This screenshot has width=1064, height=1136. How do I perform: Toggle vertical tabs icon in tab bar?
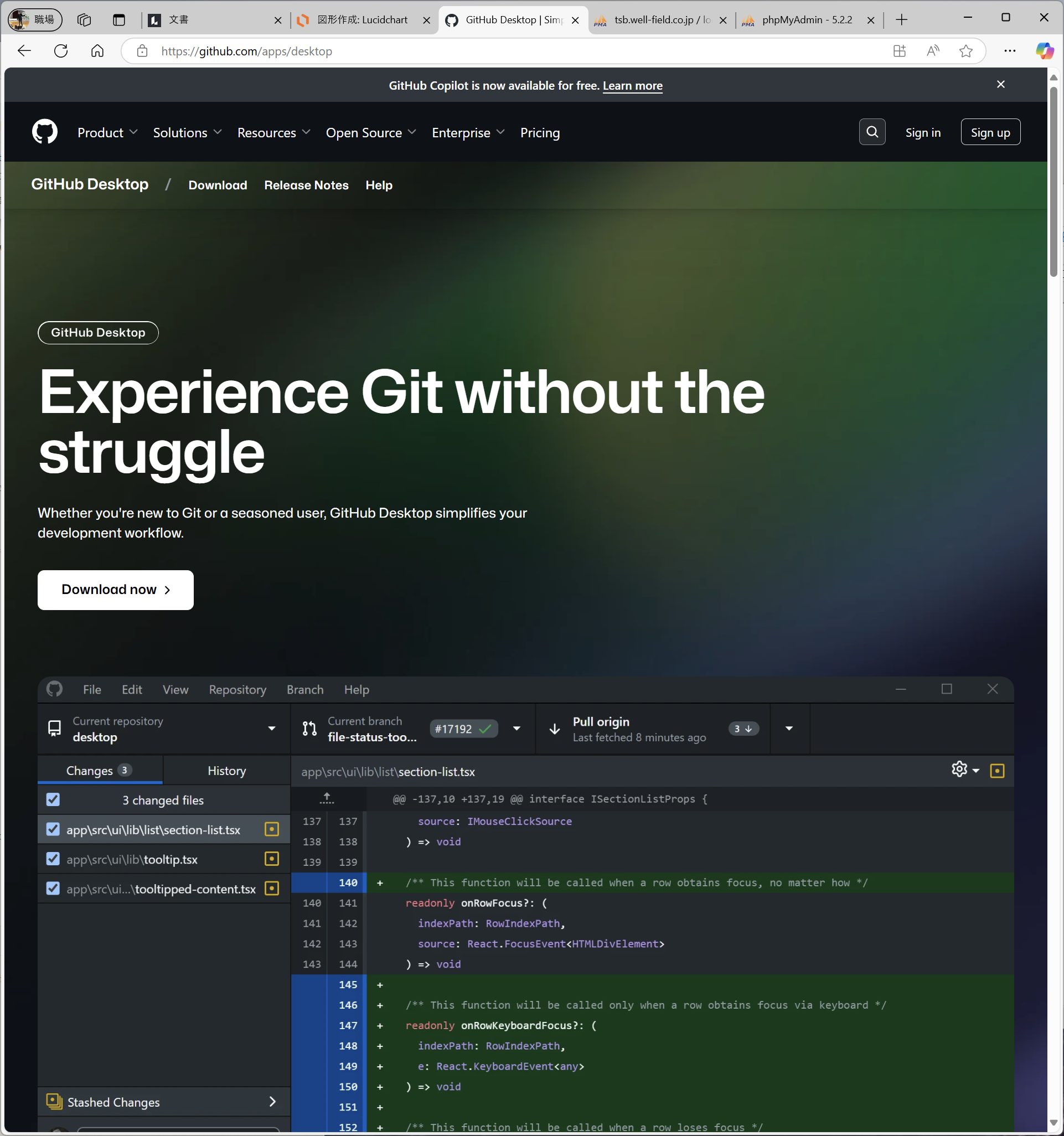click(x=119, y=20)
